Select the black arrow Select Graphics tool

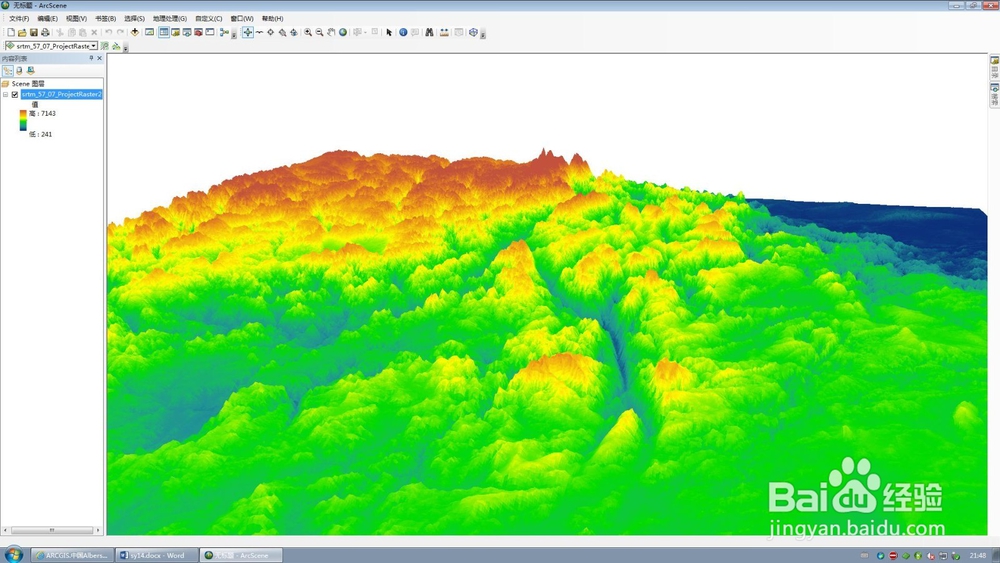coord(388,32)
